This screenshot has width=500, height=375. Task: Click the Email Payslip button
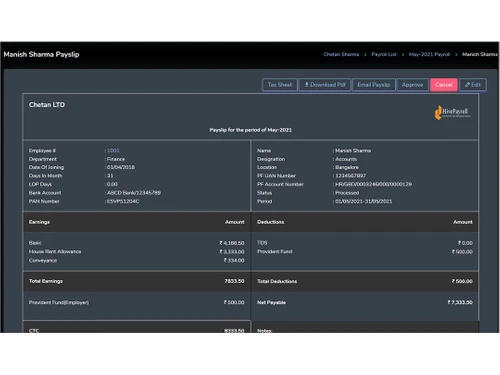tap(374, 85)
